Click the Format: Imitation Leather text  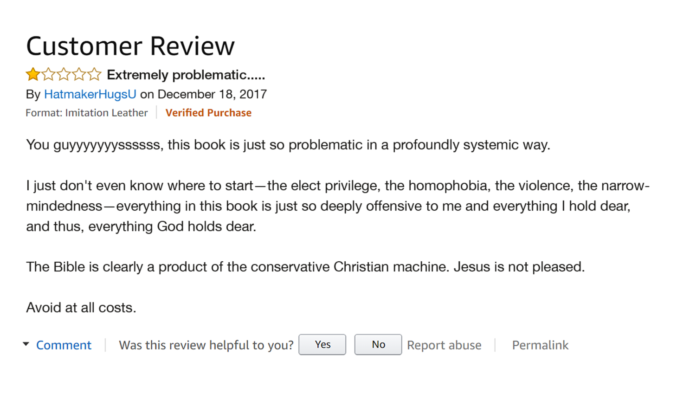coord(87,113)
